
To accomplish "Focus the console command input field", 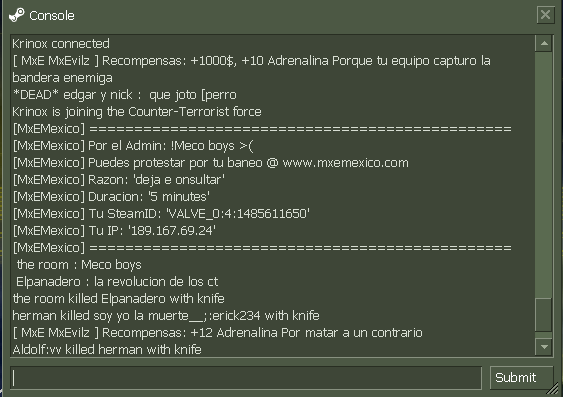I will pyautogui.click(x=246, y=378).
